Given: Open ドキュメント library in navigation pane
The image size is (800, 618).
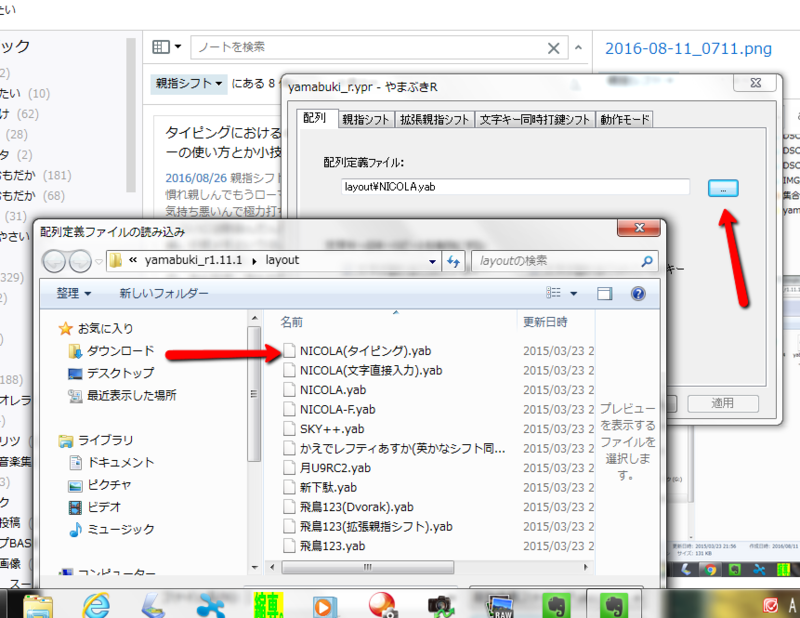Looking at the screenshot, I should (x=111, y=462).
